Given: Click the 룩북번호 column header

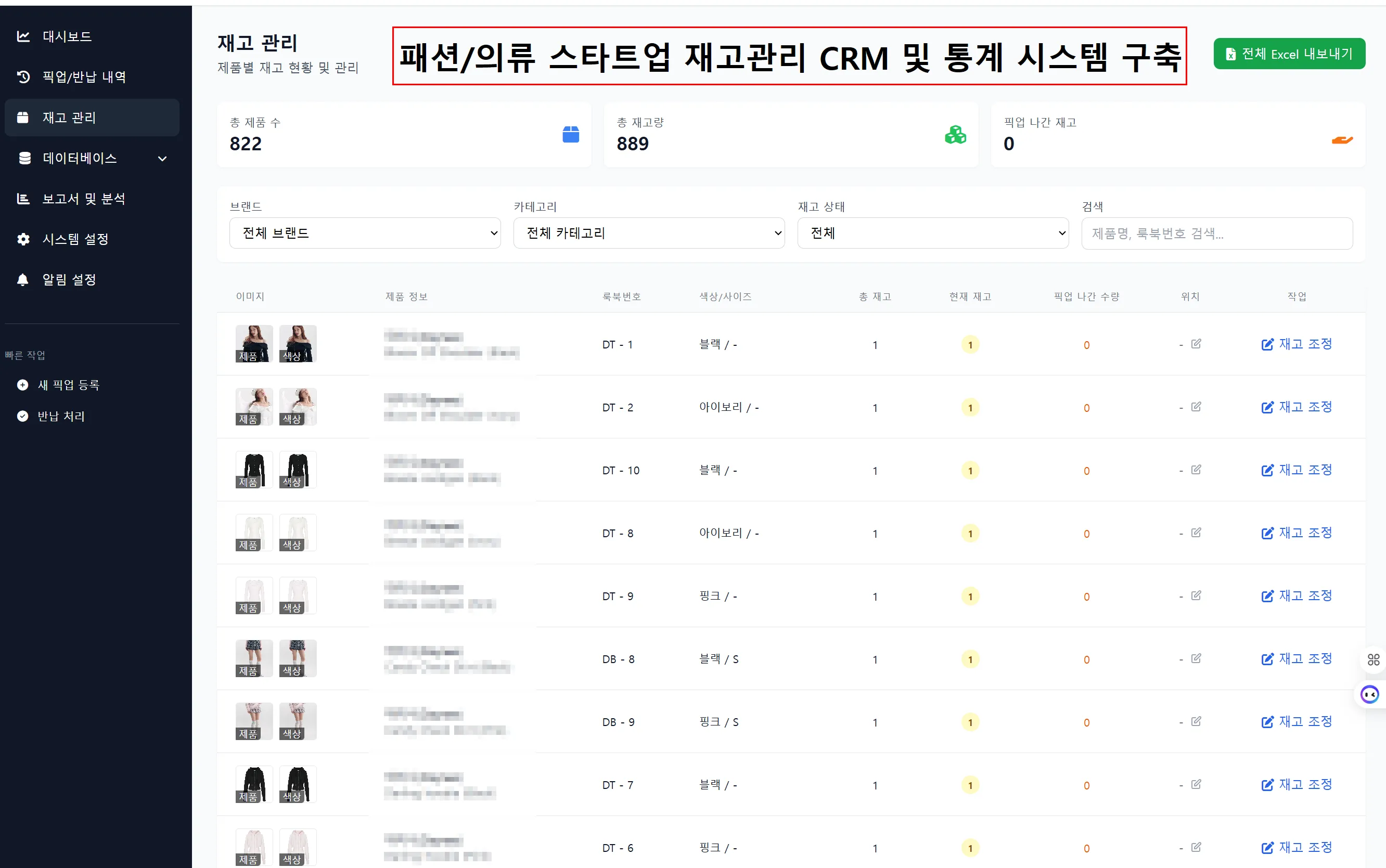Looking at the screenshot, I should pos(621,297).
